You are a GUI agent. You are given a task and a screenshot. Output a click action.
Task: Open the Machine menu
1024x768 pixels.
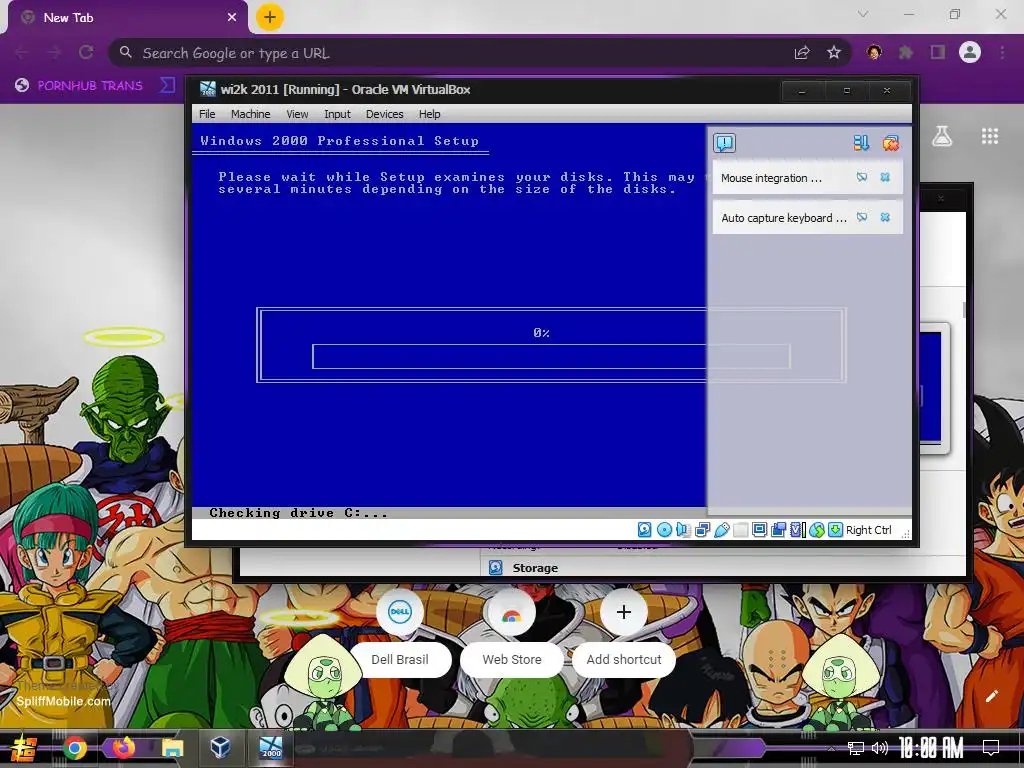250,114
